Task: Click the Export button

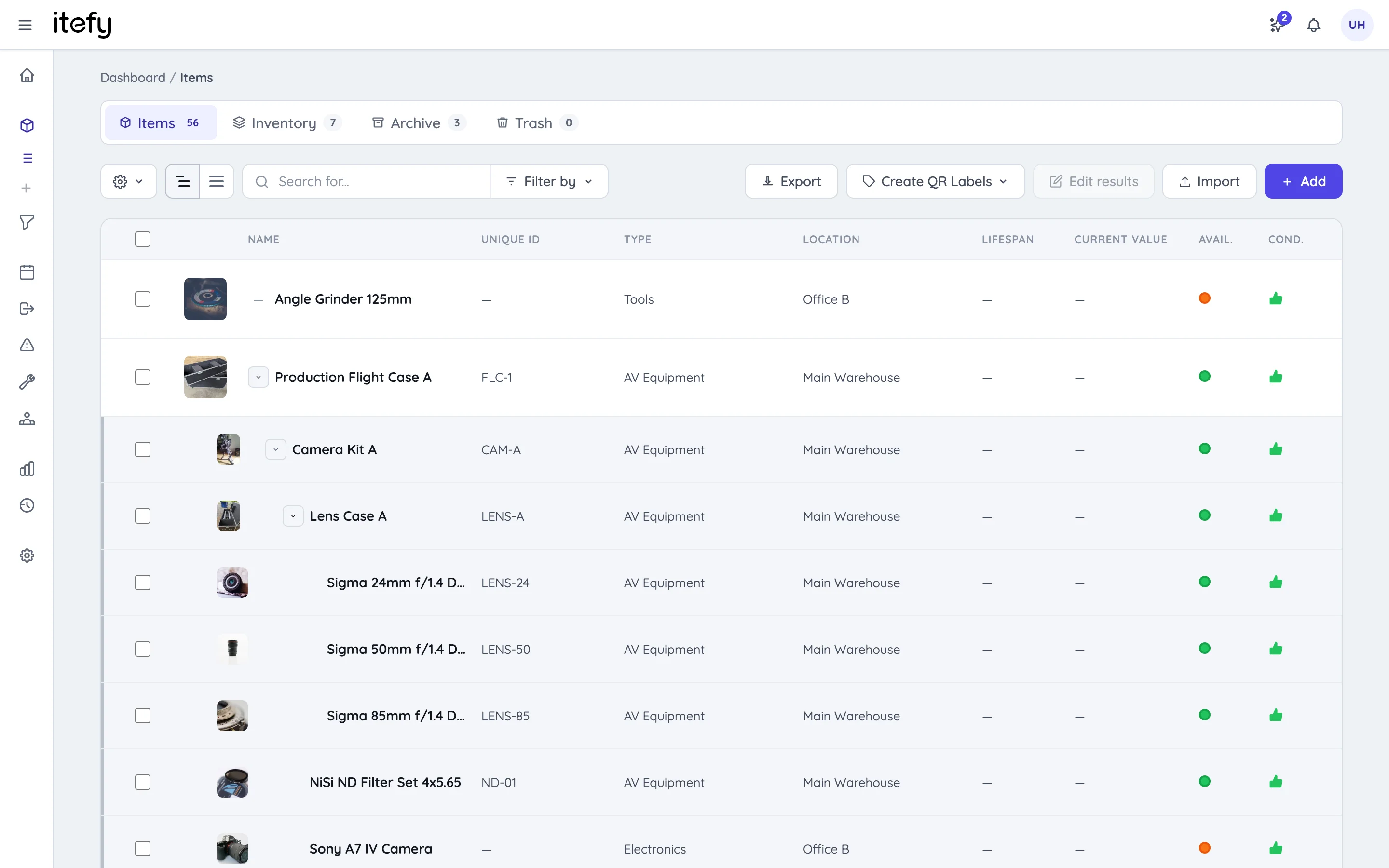Action: (x=791, y=181)
